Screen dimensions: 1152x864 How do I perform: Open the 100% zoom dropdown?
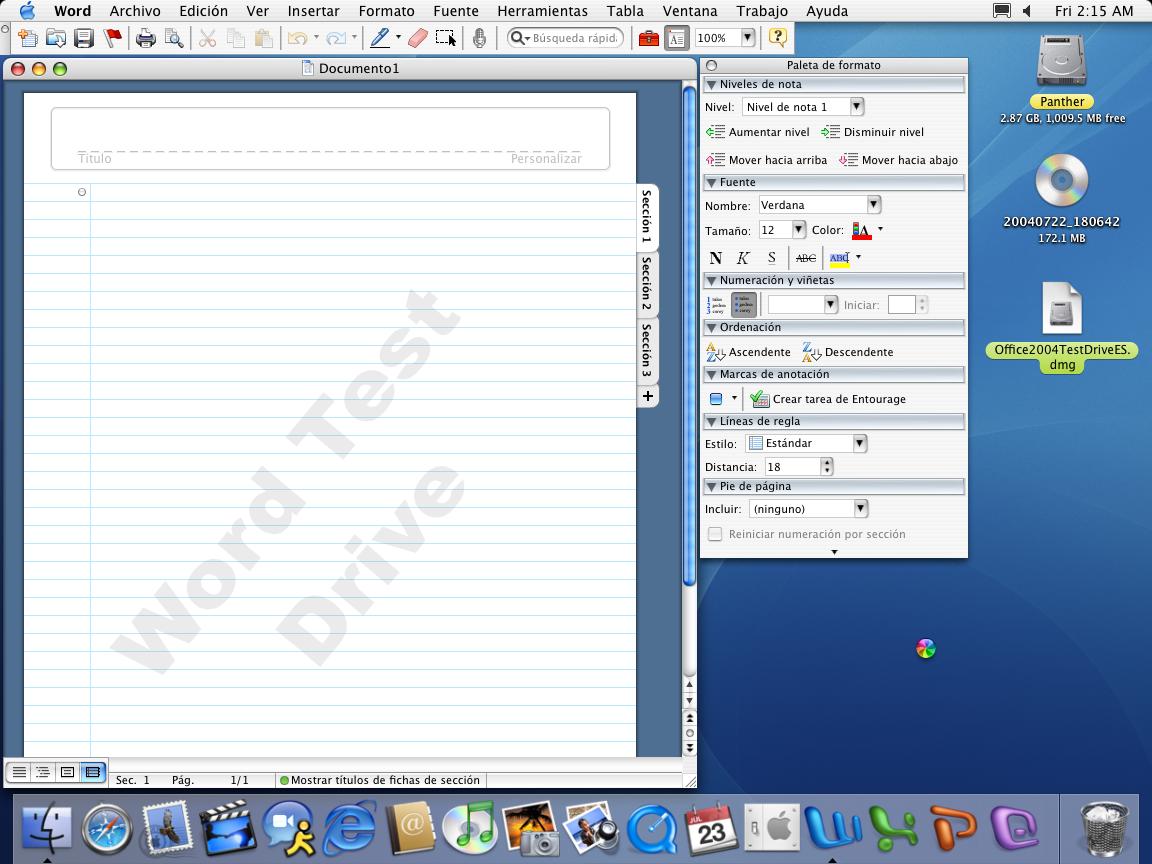(747, 37)
